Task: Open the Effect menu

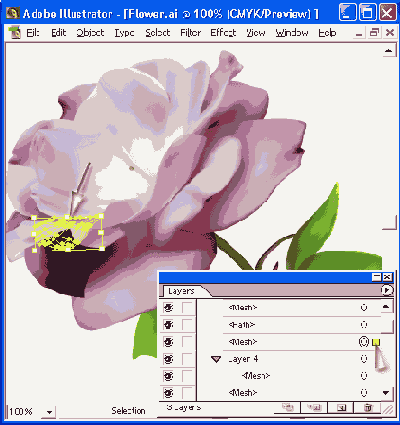Action: click(x=223, y=33)
